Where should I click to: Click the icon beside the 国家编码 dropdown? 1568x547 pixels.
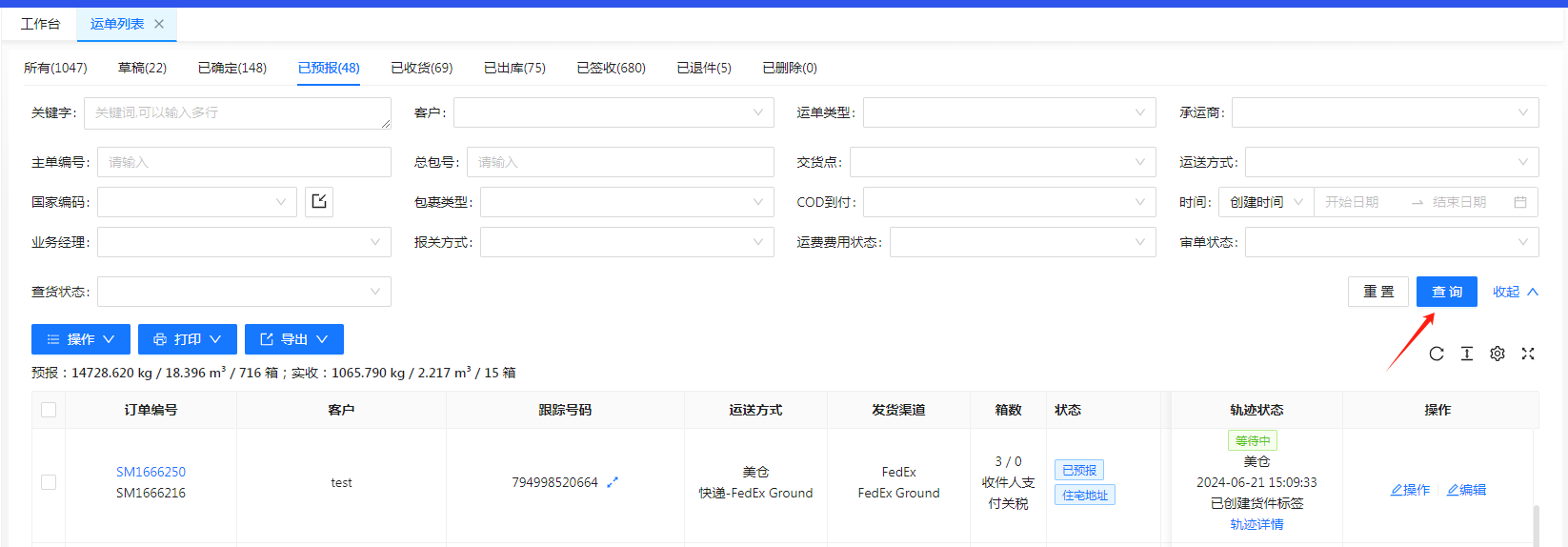tap(319, 202)
